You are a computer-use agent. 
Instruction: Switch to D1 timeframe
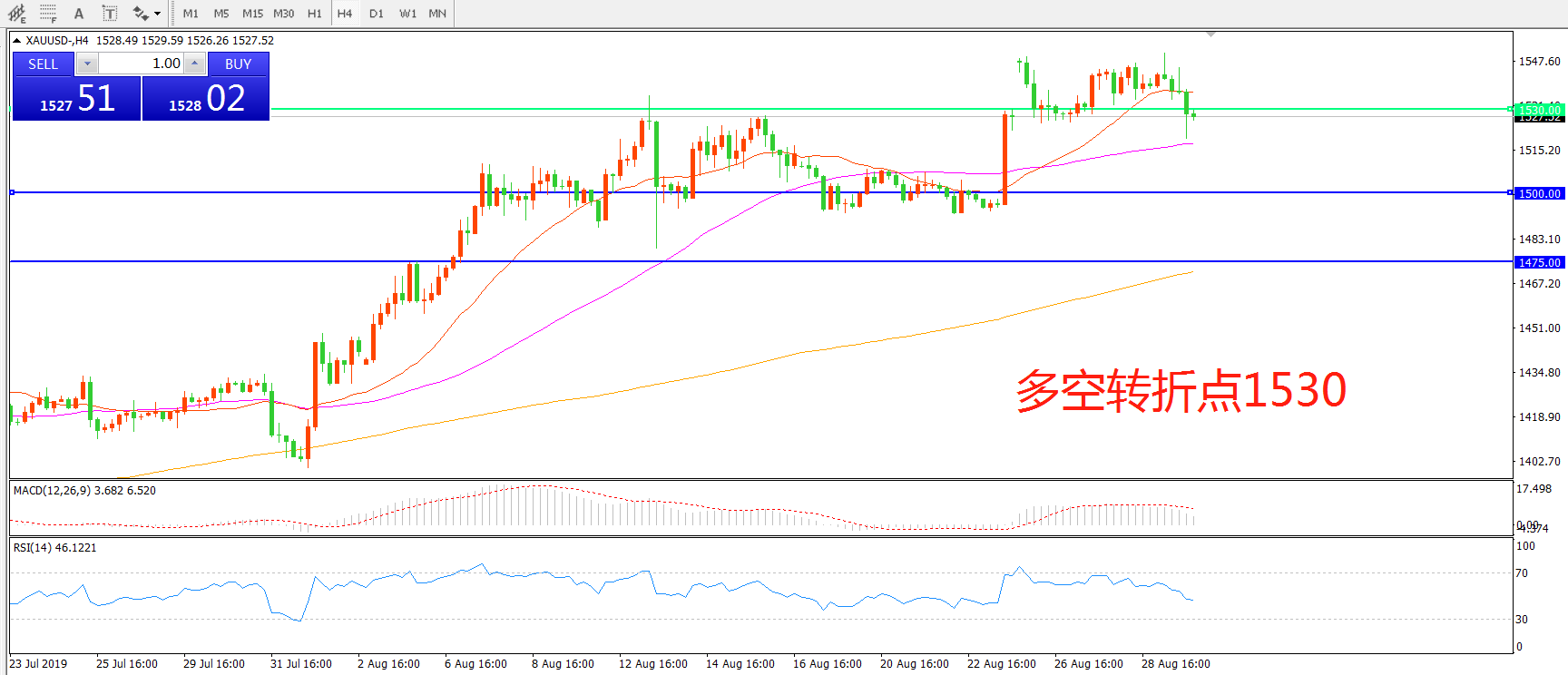pos(377,14)
